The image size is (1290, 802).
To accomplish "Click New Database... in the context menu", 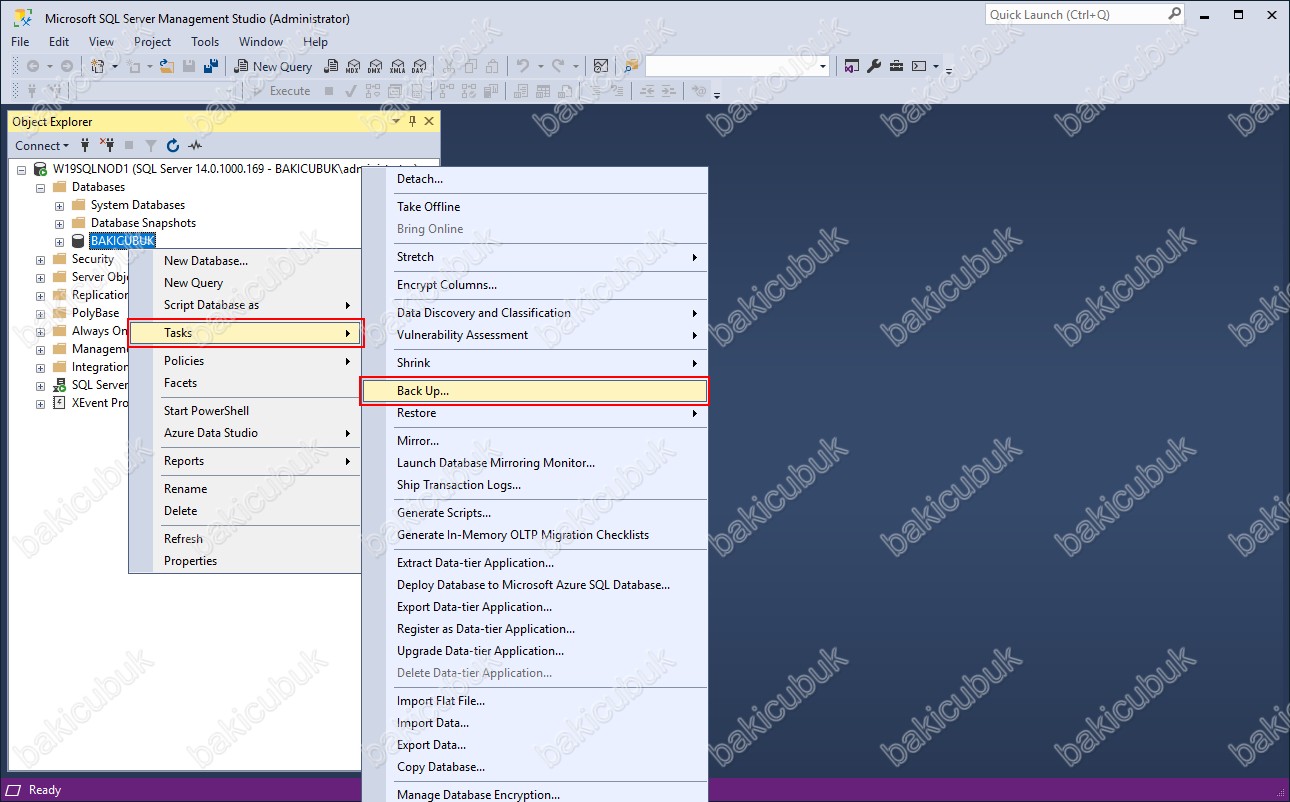I will coord(245,261).
